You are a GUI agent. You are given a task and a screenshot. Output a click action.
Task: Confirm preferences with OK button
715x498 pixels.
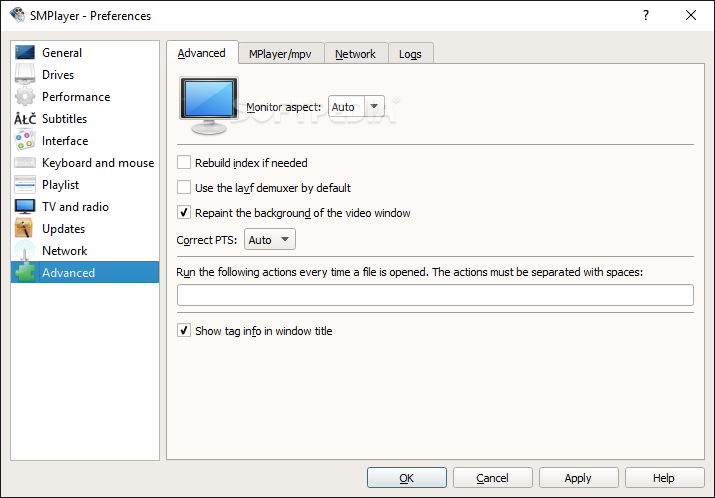[407, 477]
